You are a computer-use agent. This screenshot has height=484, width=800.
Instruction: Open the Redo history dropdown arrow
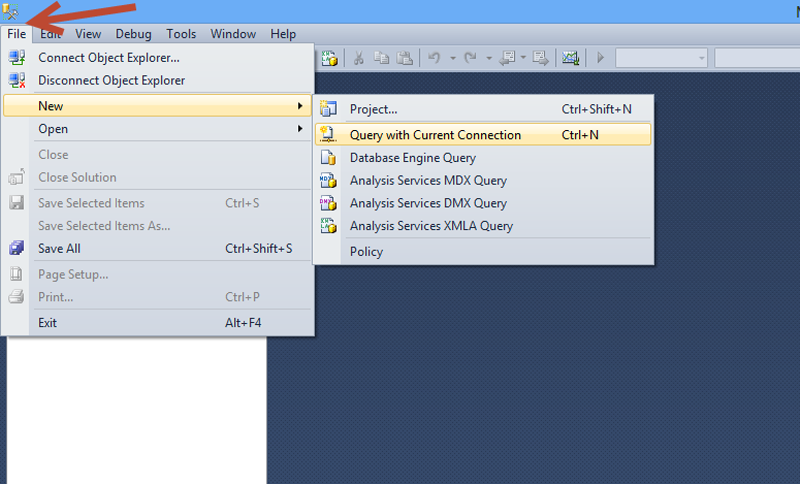489,58
